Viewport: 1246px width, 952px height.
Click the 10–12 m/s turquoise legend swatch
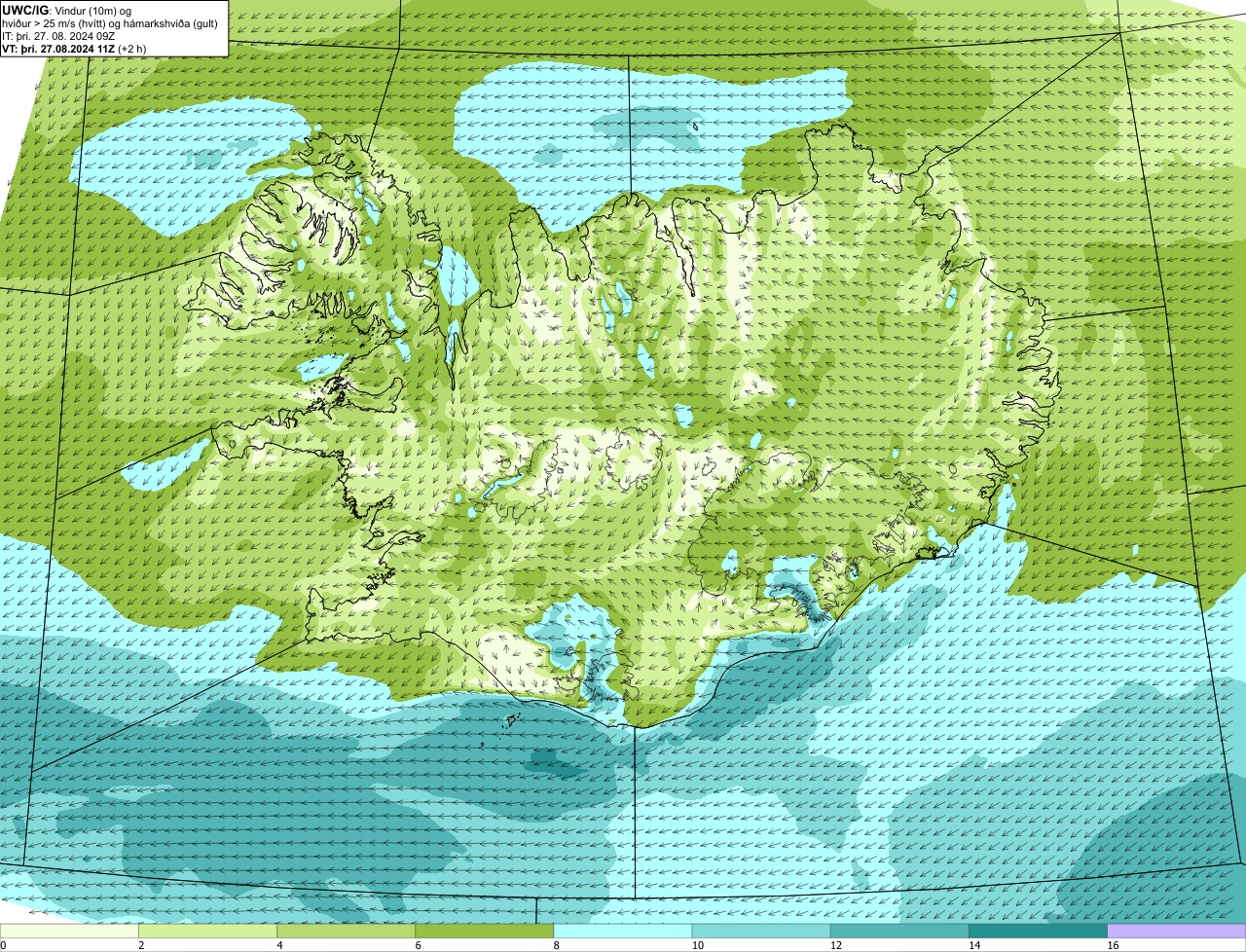[x=762, y=932]
